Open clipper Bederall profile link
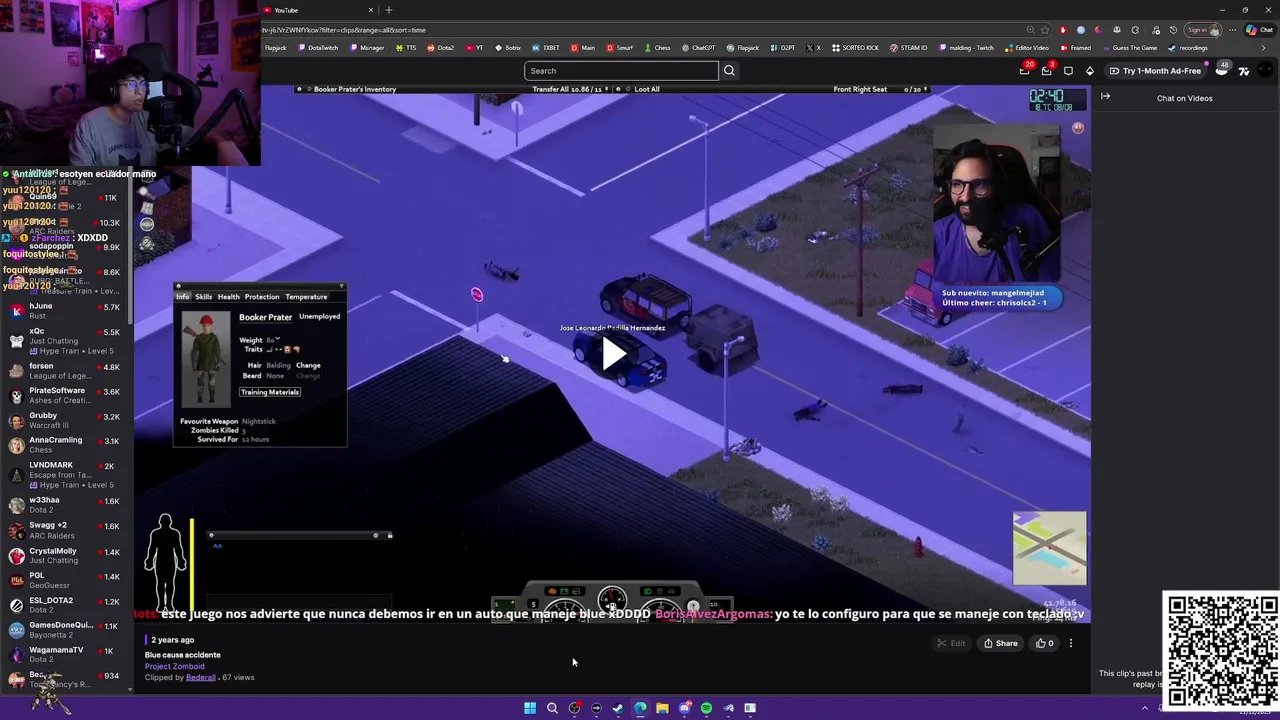The width and height of the screenshot is (1280, 720). [200, 677]
